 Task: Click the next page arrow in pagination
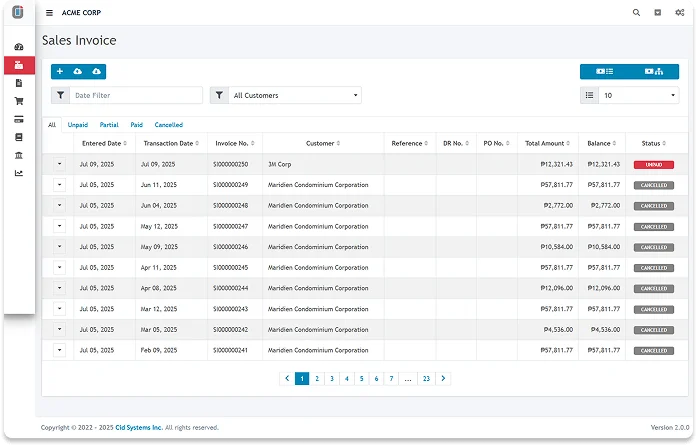443,379
